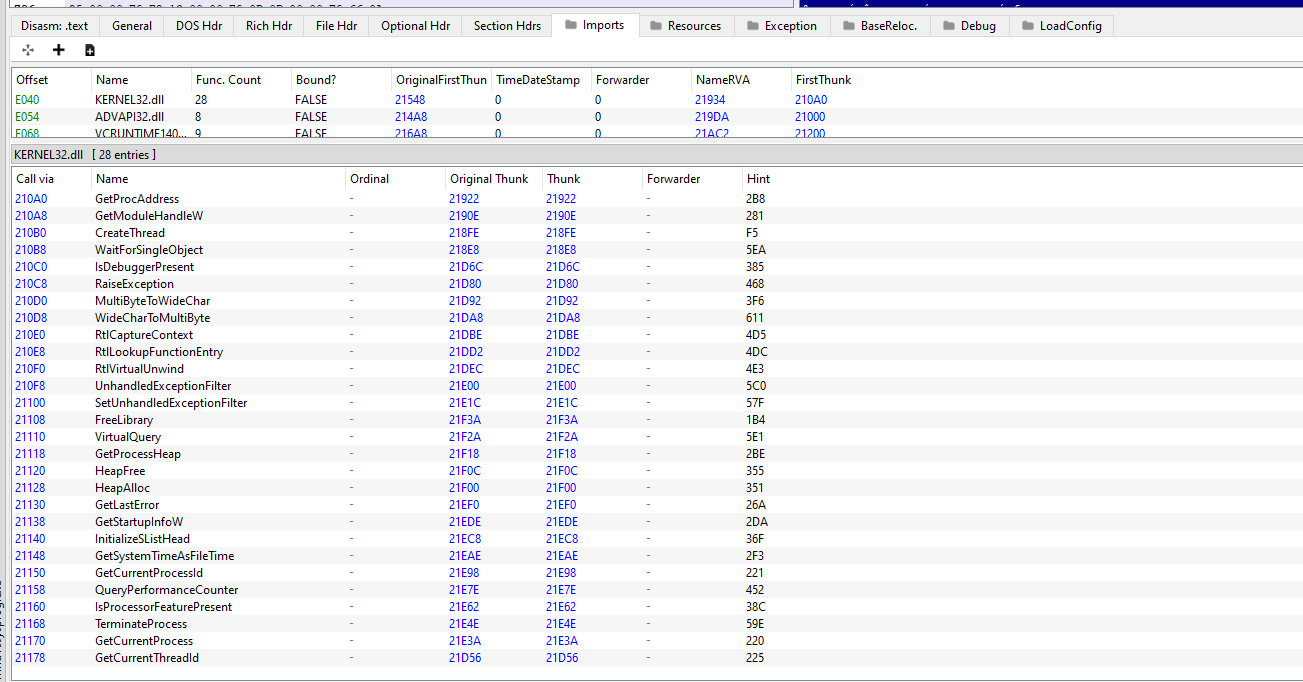Click OriginalFirstThunk value 21548
This screenshot has height=682, width=1303.
tap(410, 100)
